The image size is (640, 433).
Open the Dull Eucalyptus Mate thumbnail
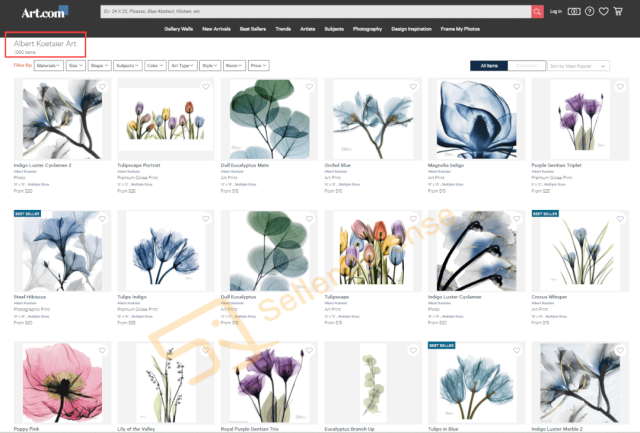coord(269,119)
